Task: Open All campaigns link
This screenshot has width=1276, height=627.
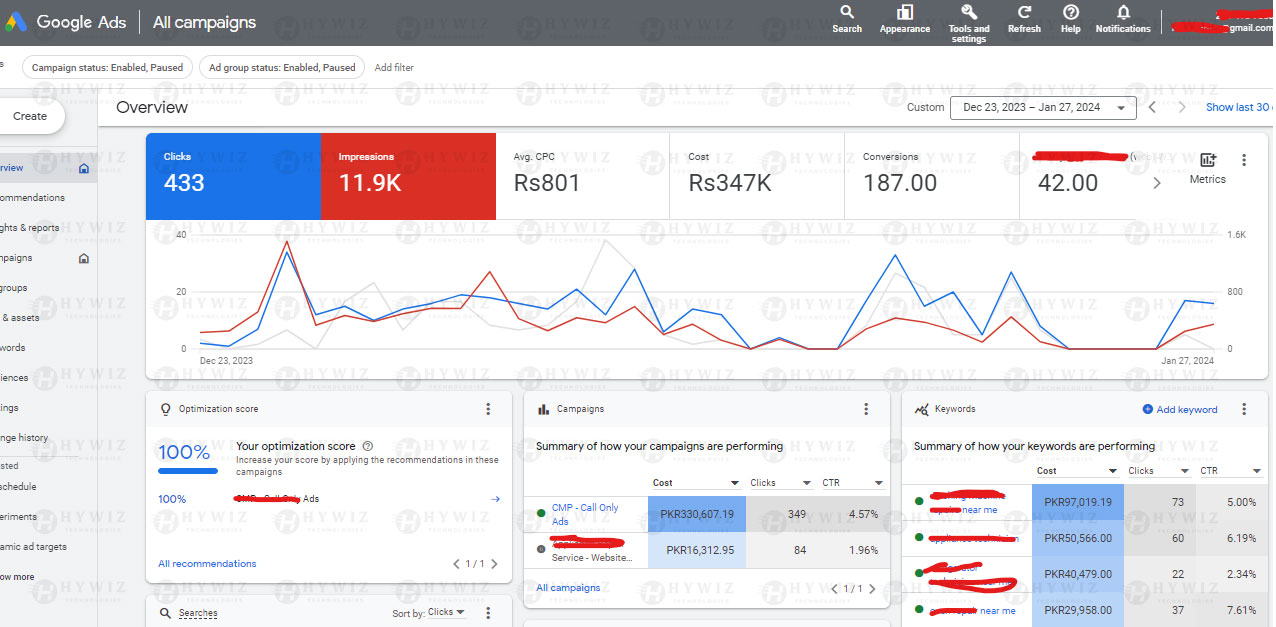Action: point(568,588)
